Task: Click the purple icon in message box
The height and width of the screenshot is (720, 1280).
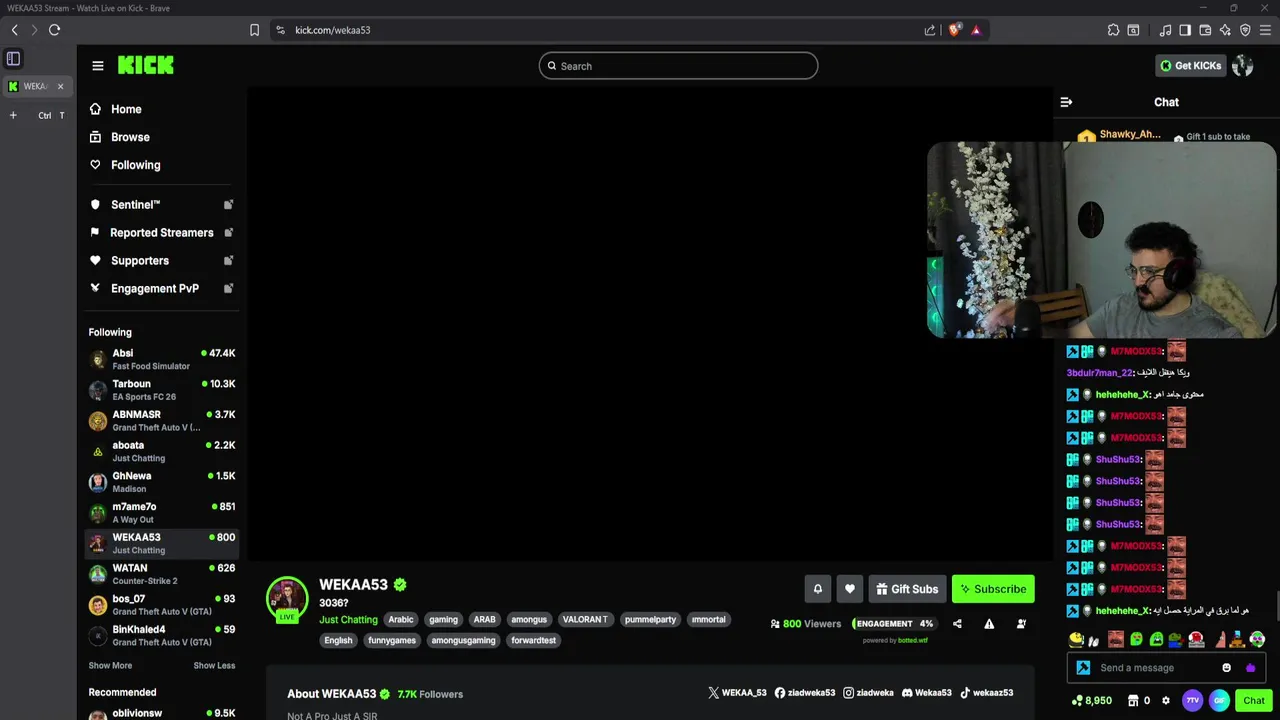Action: (1250, 668)
